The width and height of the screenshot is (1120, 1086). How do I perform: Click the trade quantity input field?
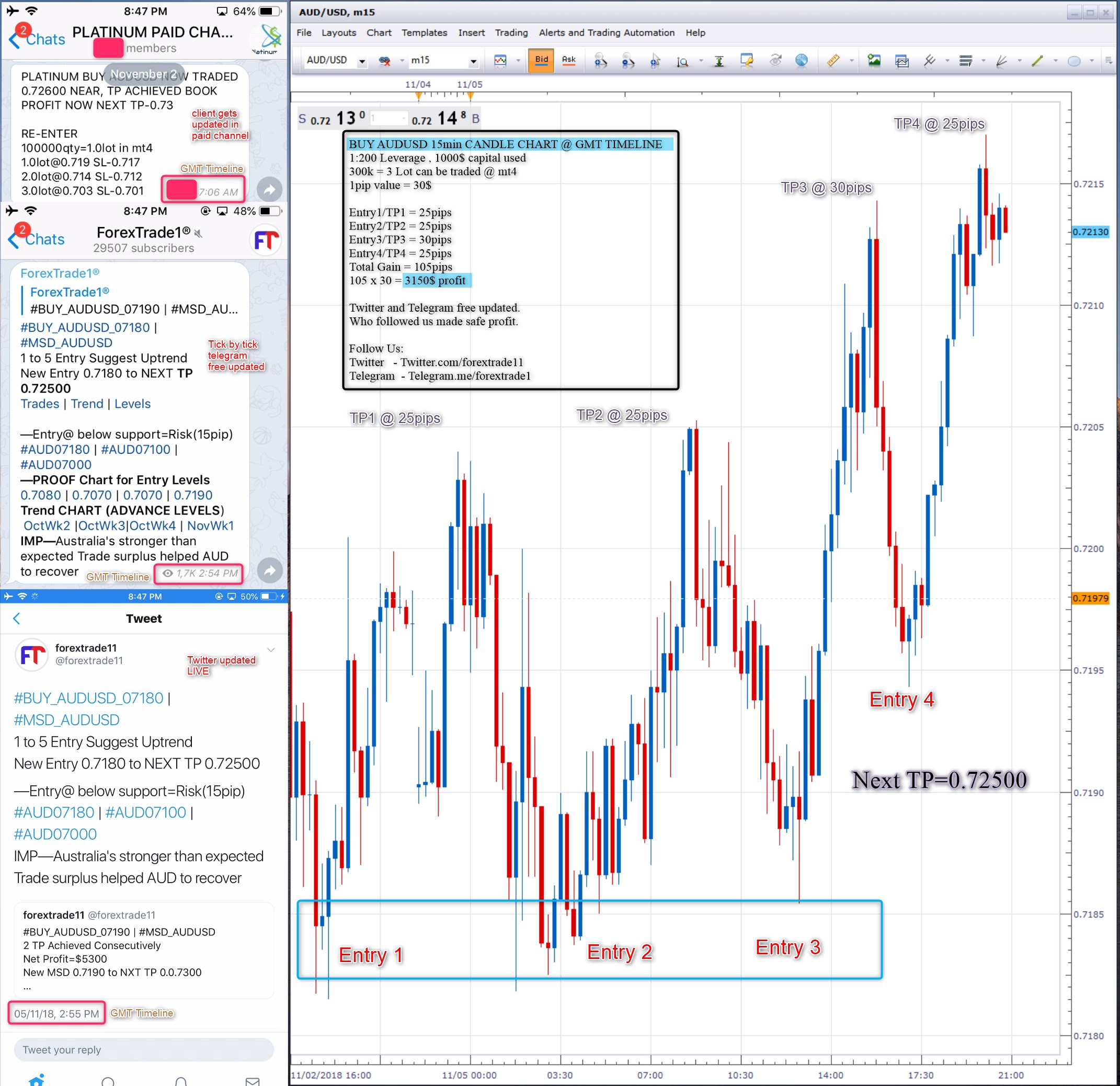pos(388,118)
